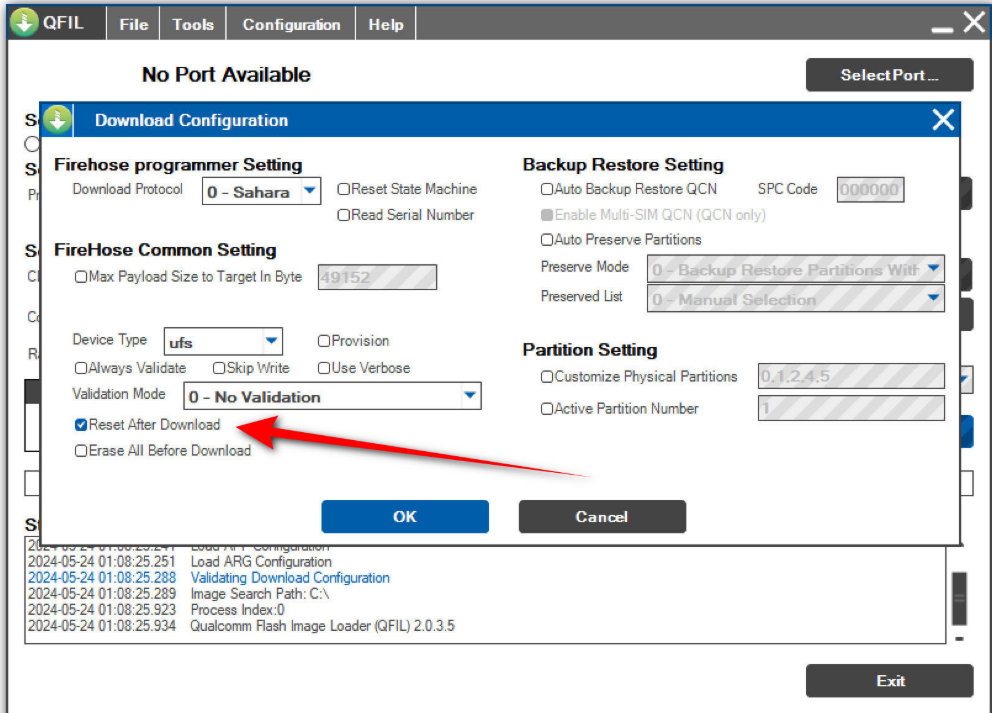Open the File menu
This screenshot has height=713, width=992.
133,24
